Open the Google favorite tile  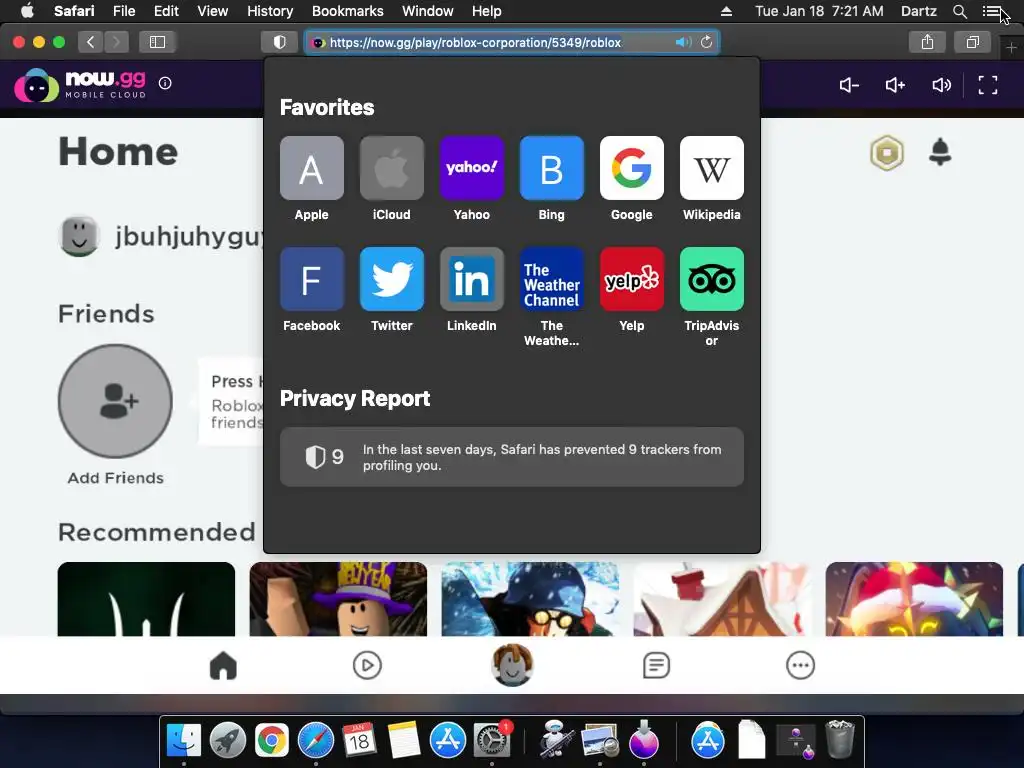632,168
